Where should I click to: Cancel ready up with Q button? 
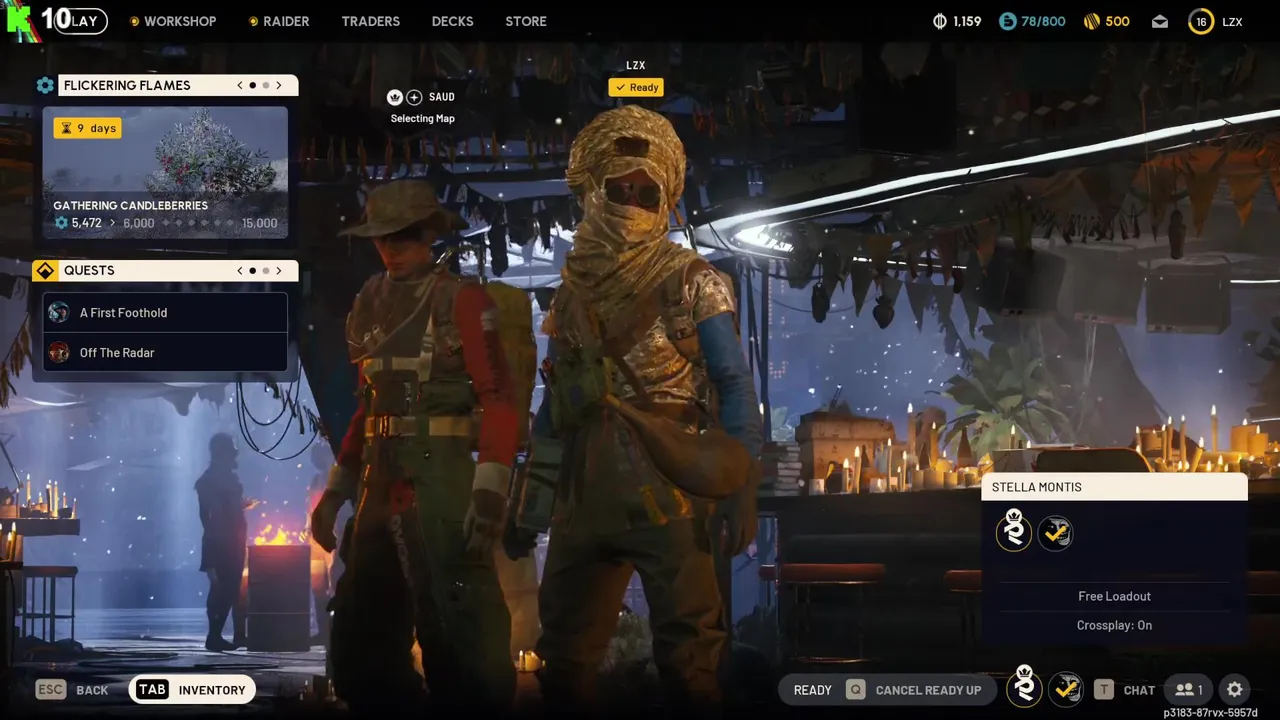point(914,690)
